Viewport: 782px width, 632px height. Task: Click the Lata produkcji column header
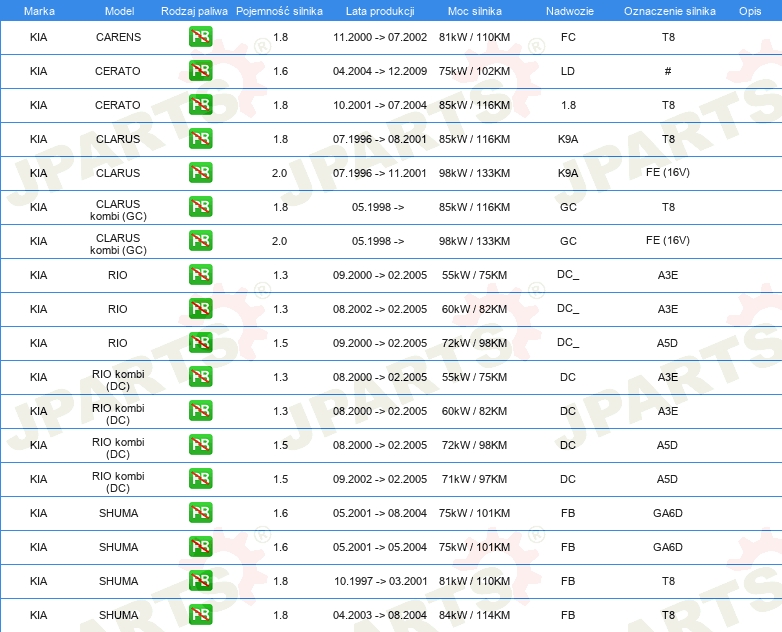(x=380, y=11)
